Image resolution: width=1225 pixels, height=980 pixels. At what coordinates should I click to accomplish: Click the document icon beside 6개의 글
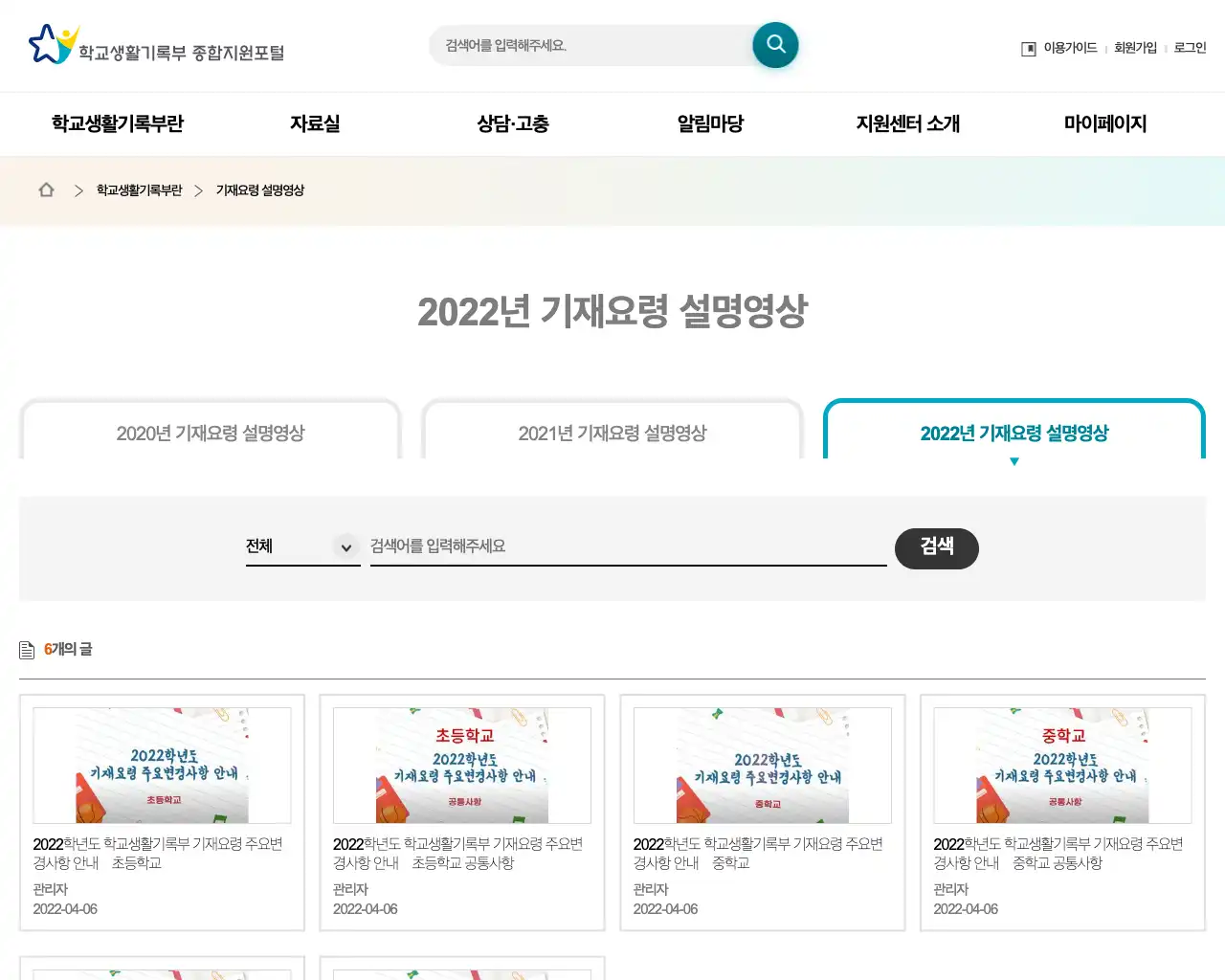coord(27,651)
